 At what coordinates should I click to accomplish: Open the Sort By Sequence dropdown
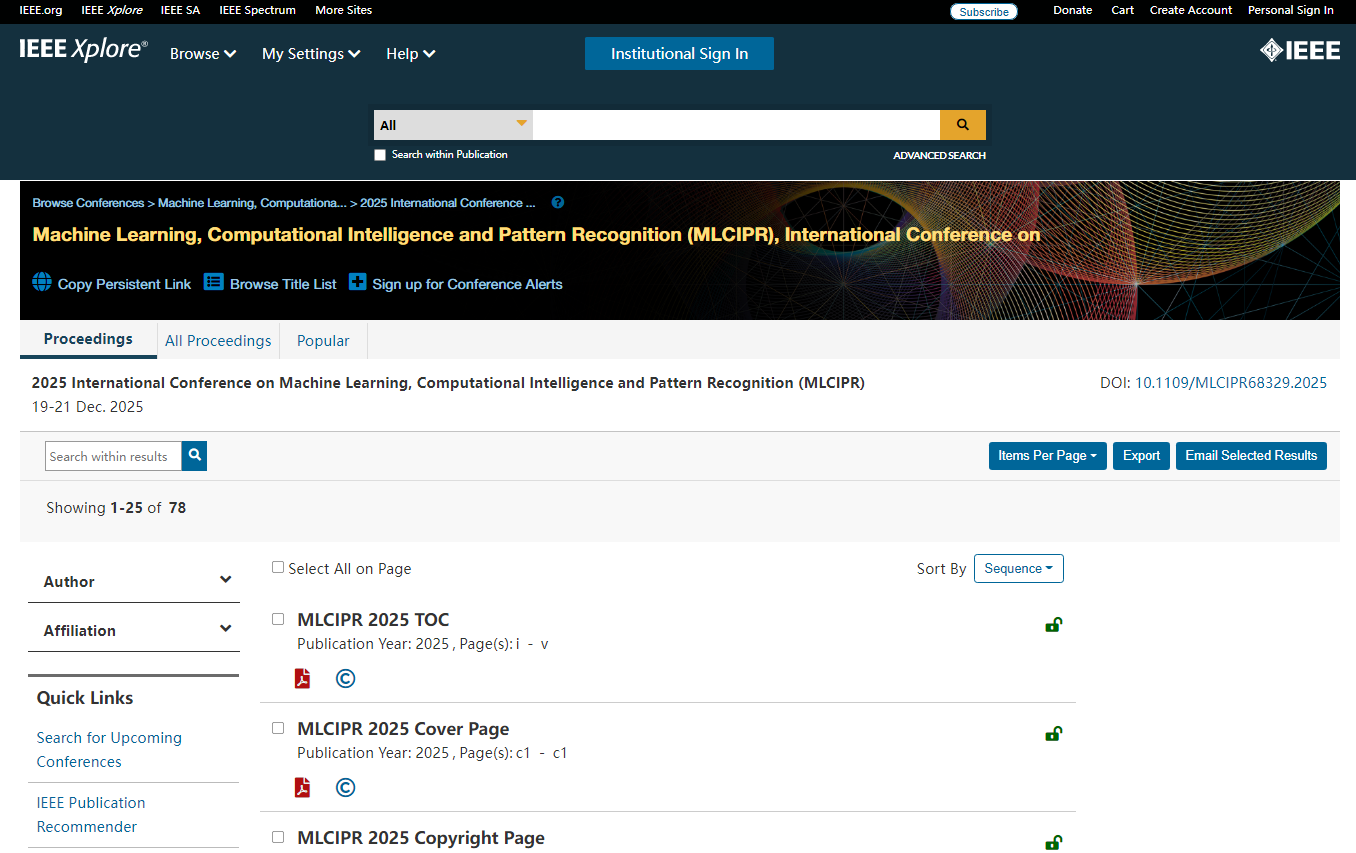tap(1018, 569)
